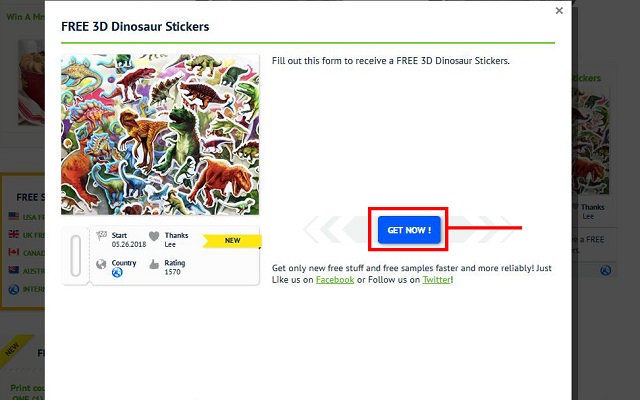640x400 pixels.
Task: Click the yellow NEW ribbon badge
Action: click(x=232, y=241)
